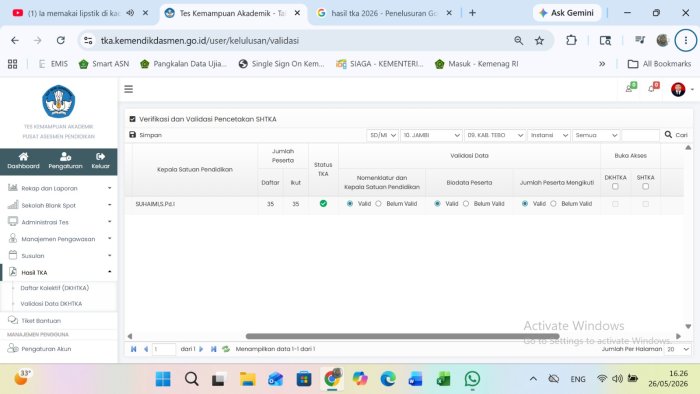The height and width of the screenshot is (394, 700).
Task: Go to previous page of table
Action: (x=146, y=349)
